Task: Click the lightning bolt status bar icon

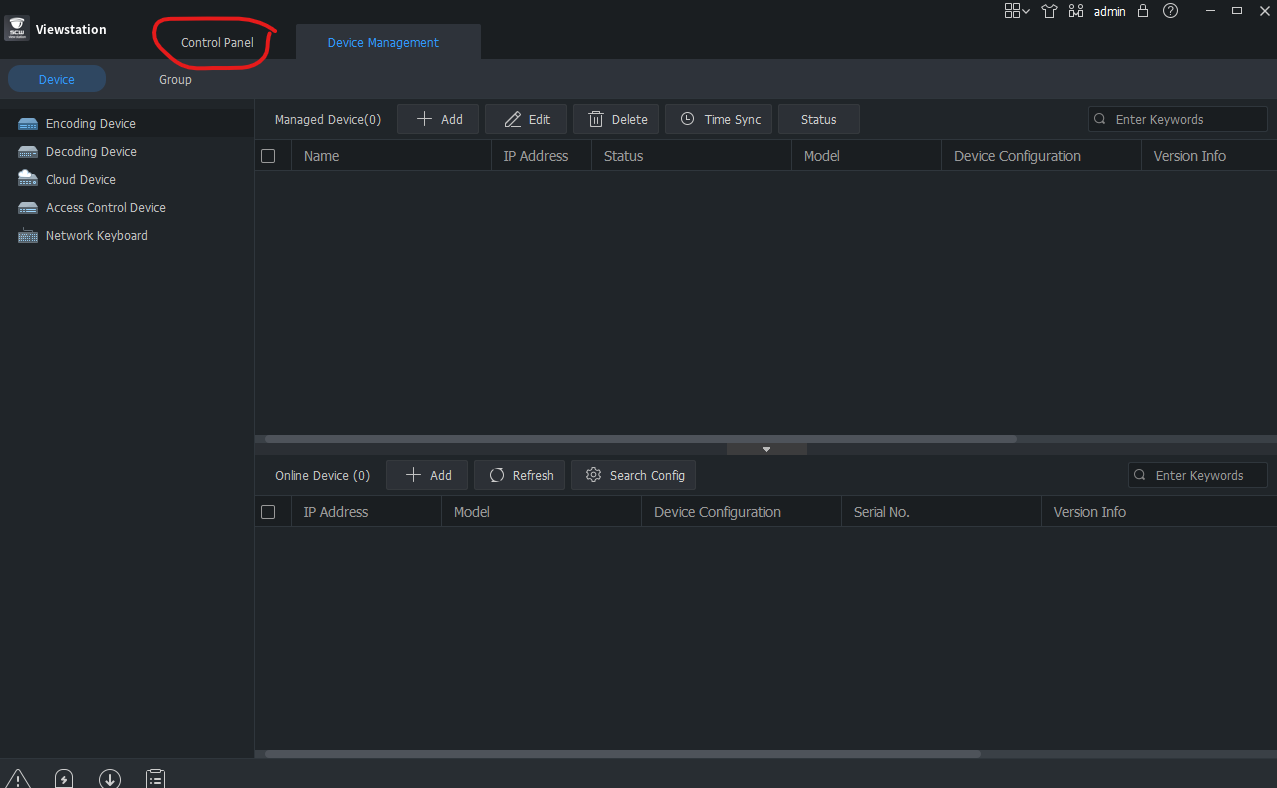Action: pos(64,778)
